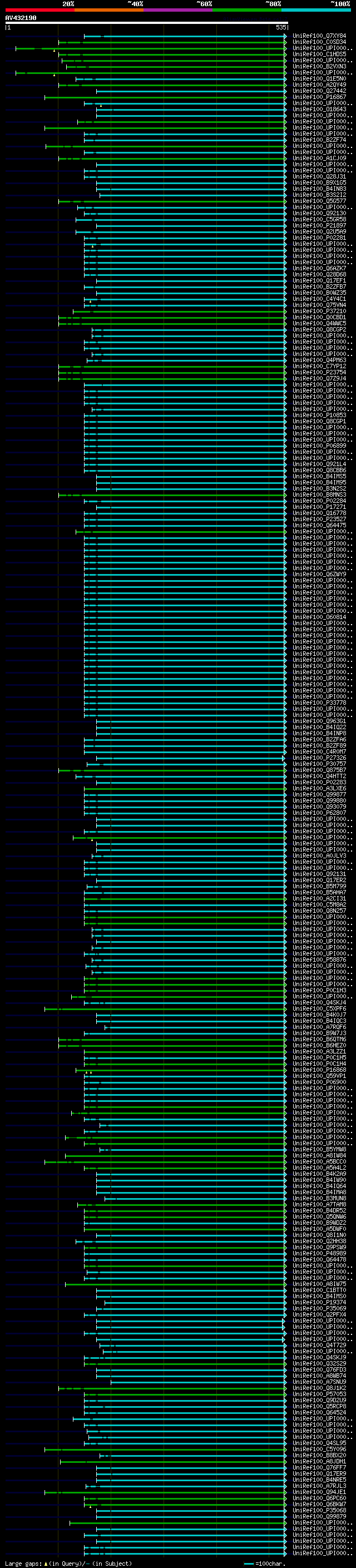This screenshot has height=1568, width=356.
Task: Click the UniRef100_P16867 label
Action: click(319, 97)
